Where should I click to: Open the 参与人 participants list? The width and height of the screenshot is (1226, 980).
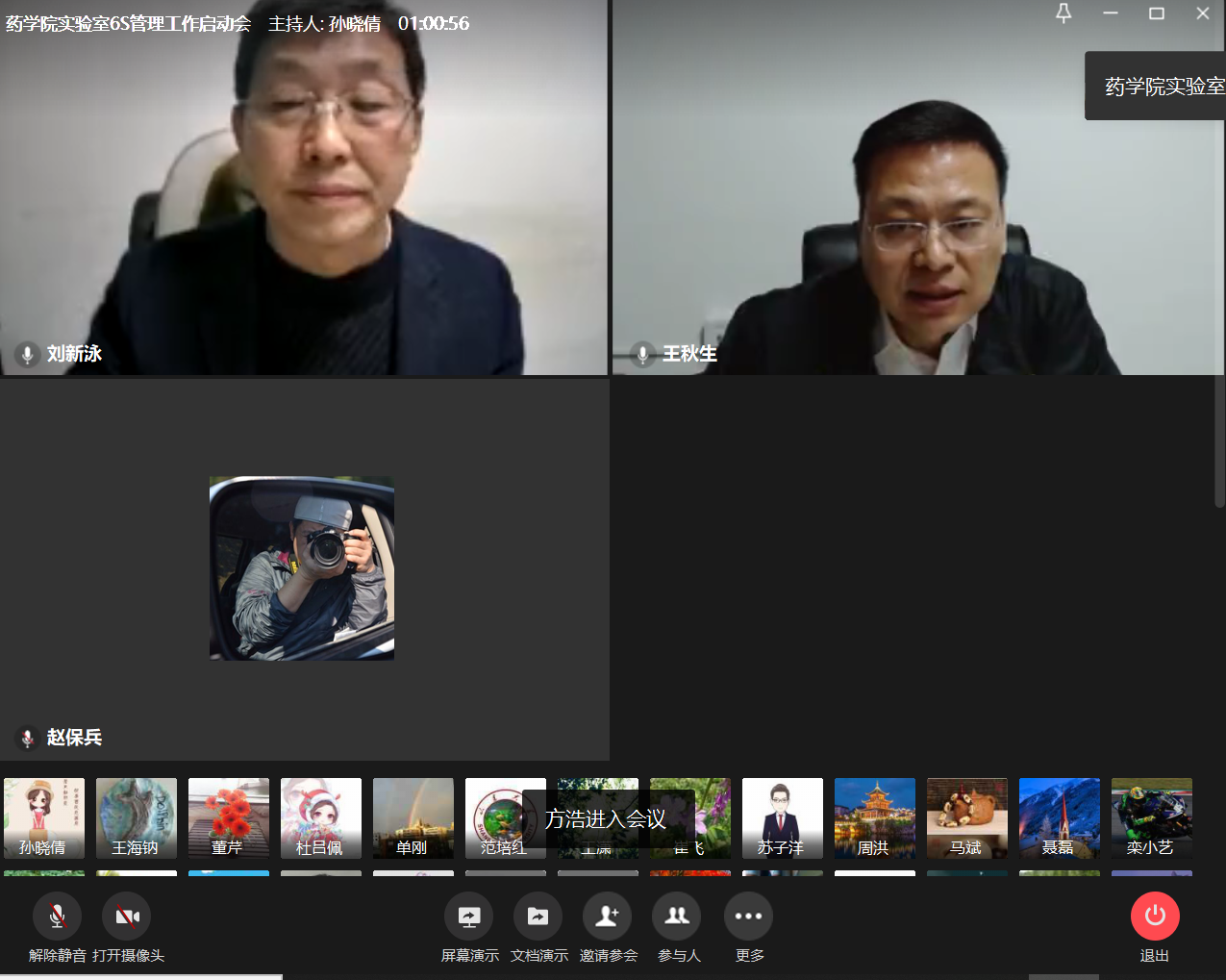coord(677,917)
